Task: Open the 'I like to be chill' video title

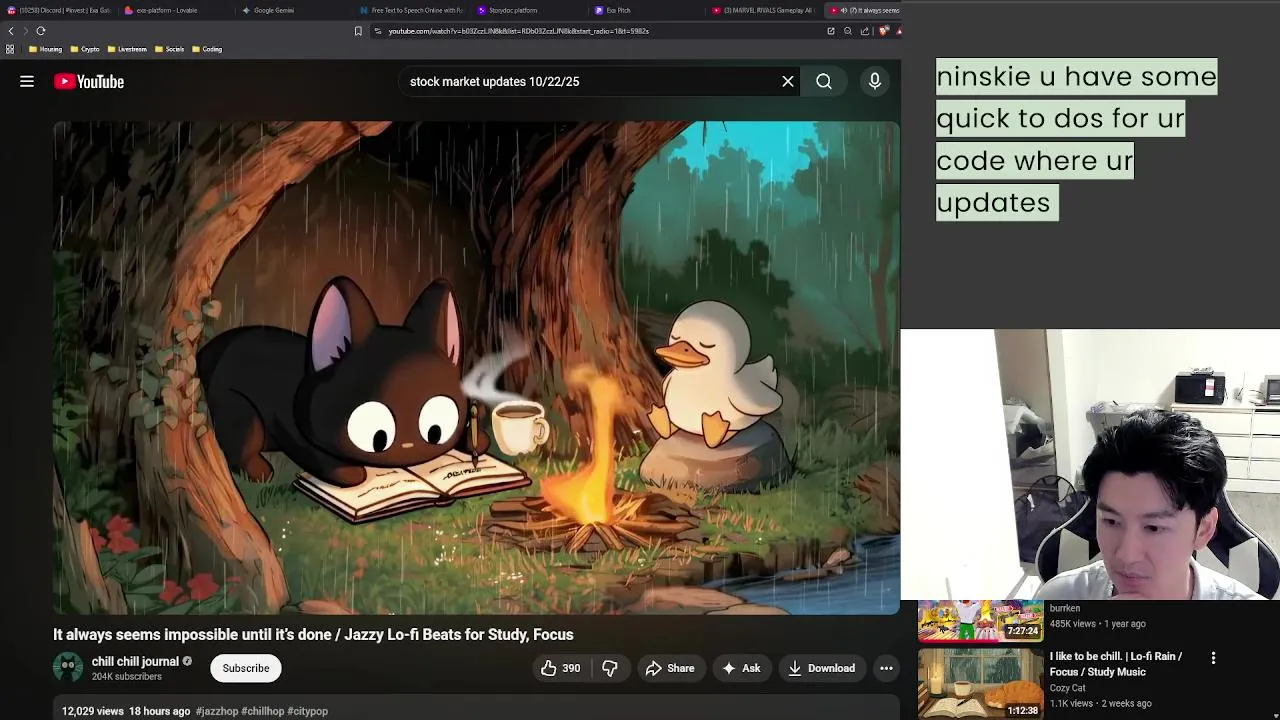Action: 1116,664
